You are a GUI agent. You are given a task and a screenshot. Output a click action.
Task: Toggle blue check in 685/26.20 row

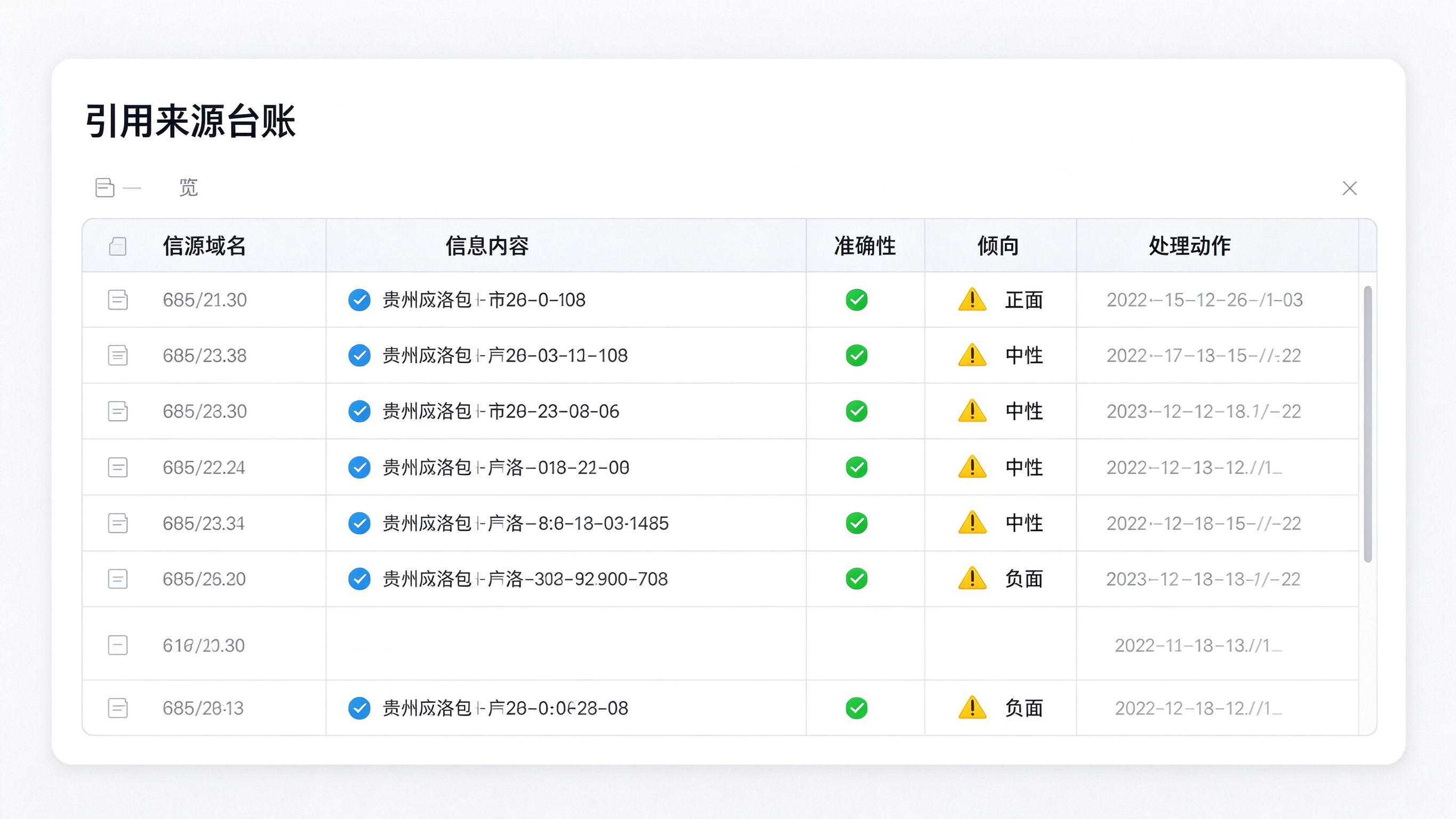click(359, 579)
